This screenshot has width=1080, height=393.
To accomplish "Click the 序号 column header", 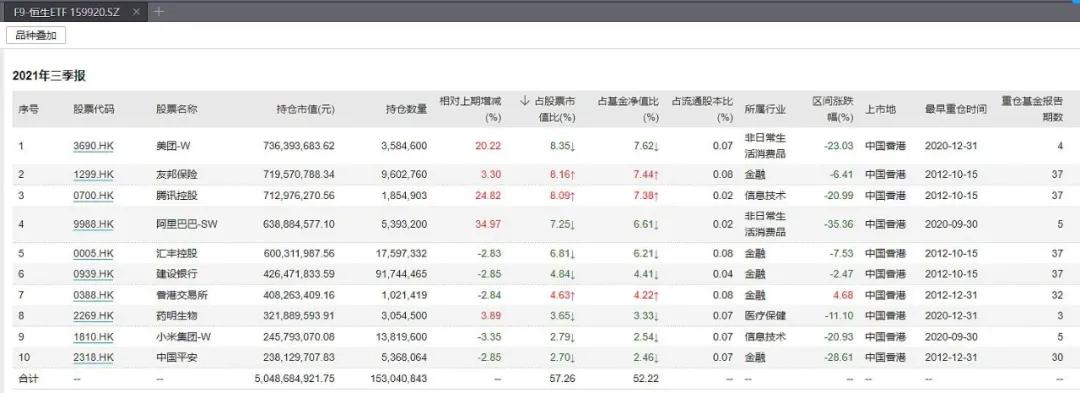I will click(x=28, y=109).
